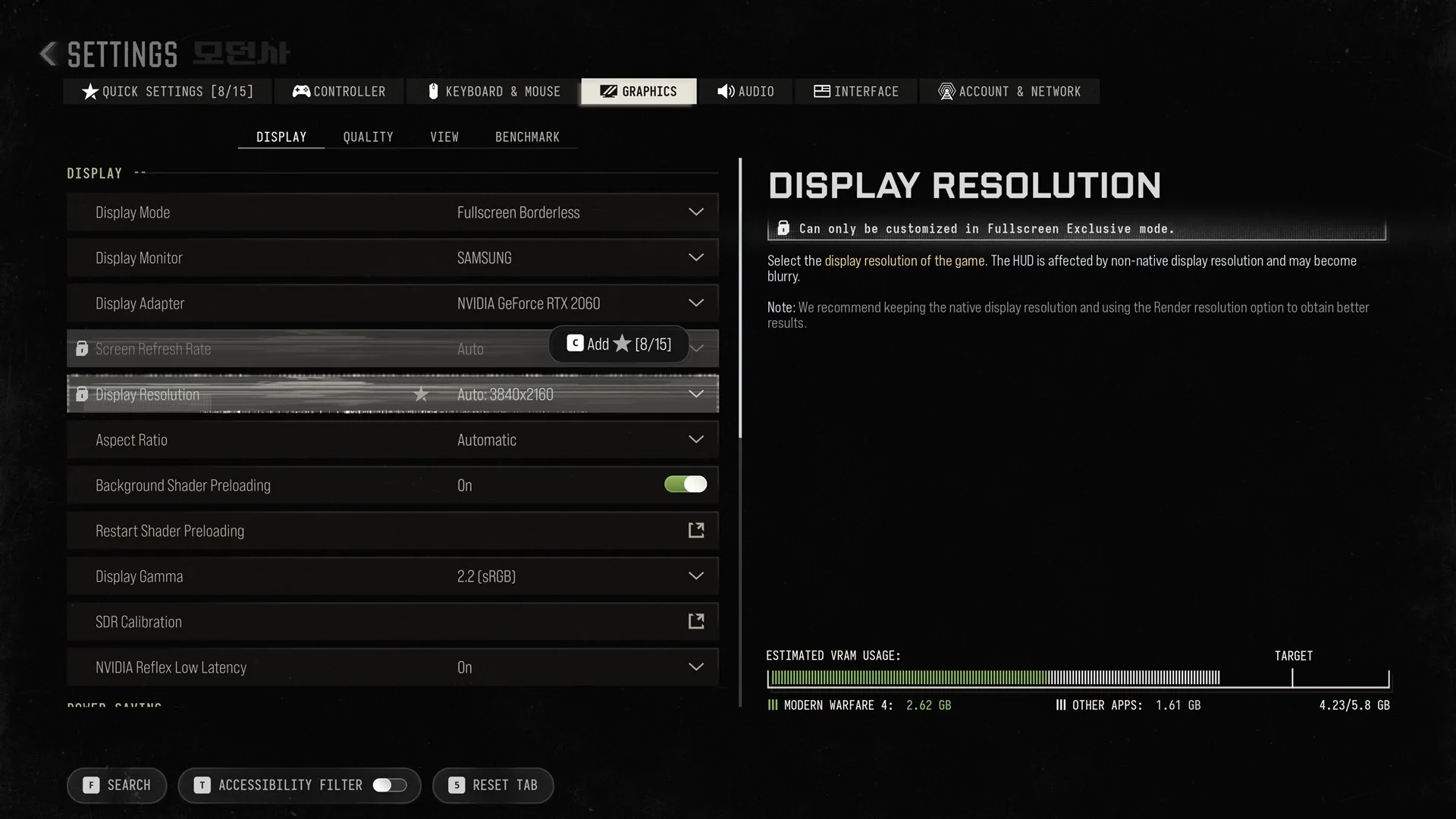Screen dimensions: 1456x819
Task: Click the '4.23/5.8 GB' VRAM total
Action: [1354, 705]
